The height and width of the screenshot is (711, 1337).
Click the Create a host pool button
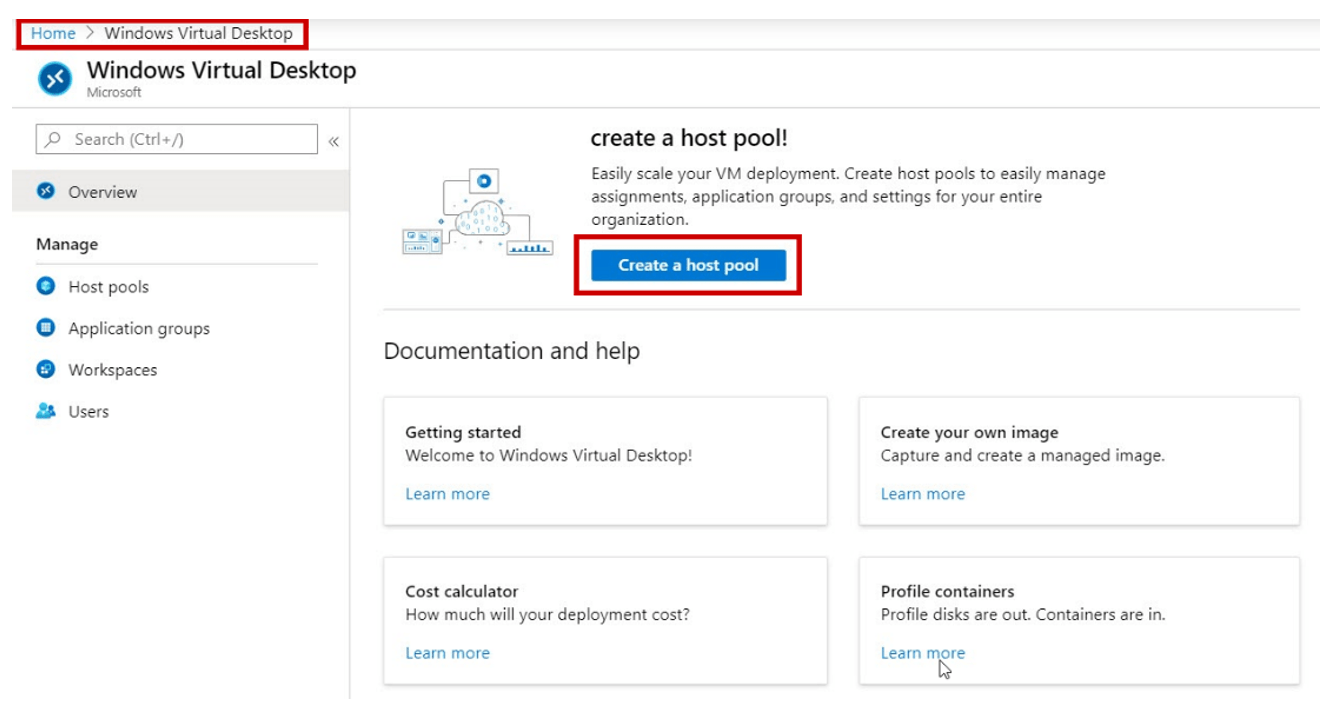point(688,265)
